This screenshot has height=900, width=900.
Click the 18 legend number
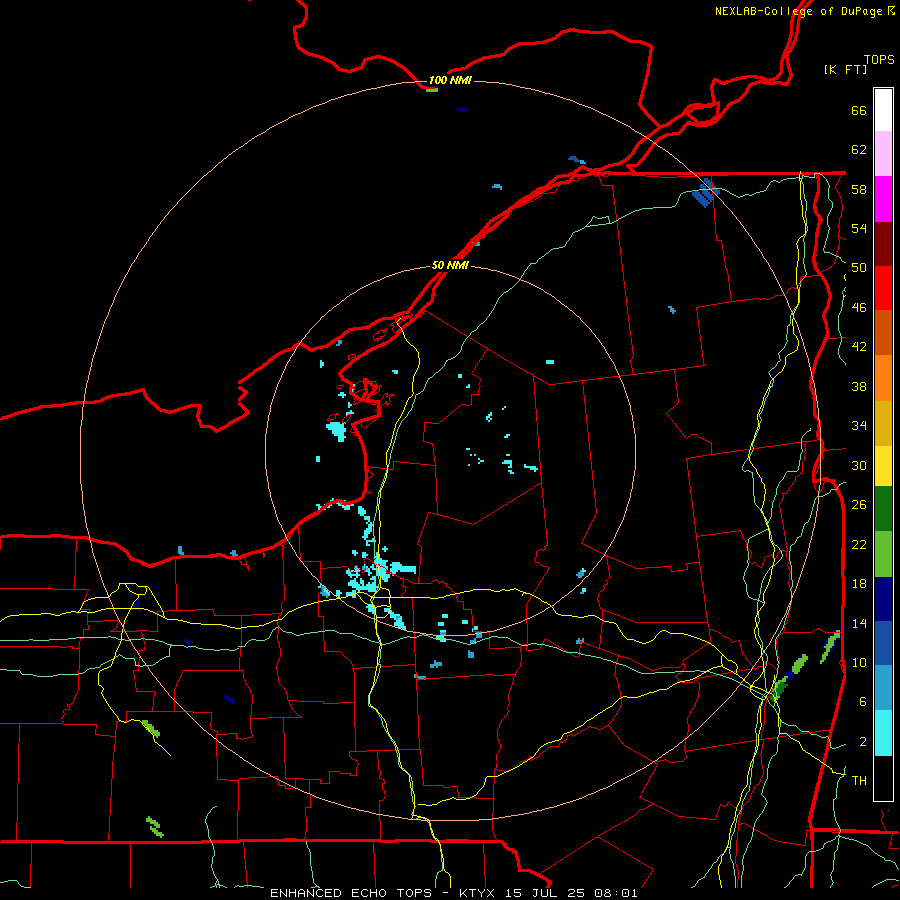(859, 584)
